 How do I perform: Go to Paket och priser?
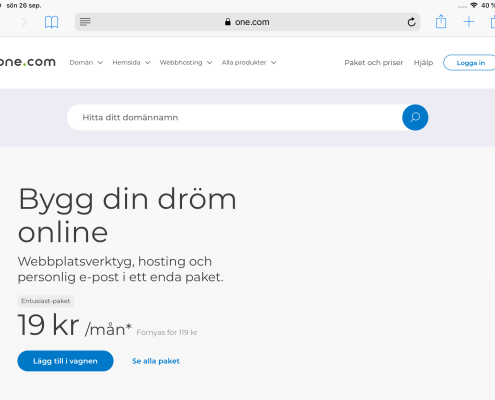pyautogui.click(x=374, y=63)
